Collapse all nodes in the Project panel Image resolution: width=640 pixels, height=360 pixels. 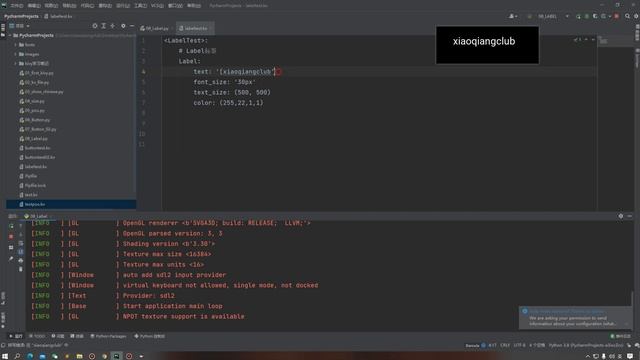click(x=113, y=26)
